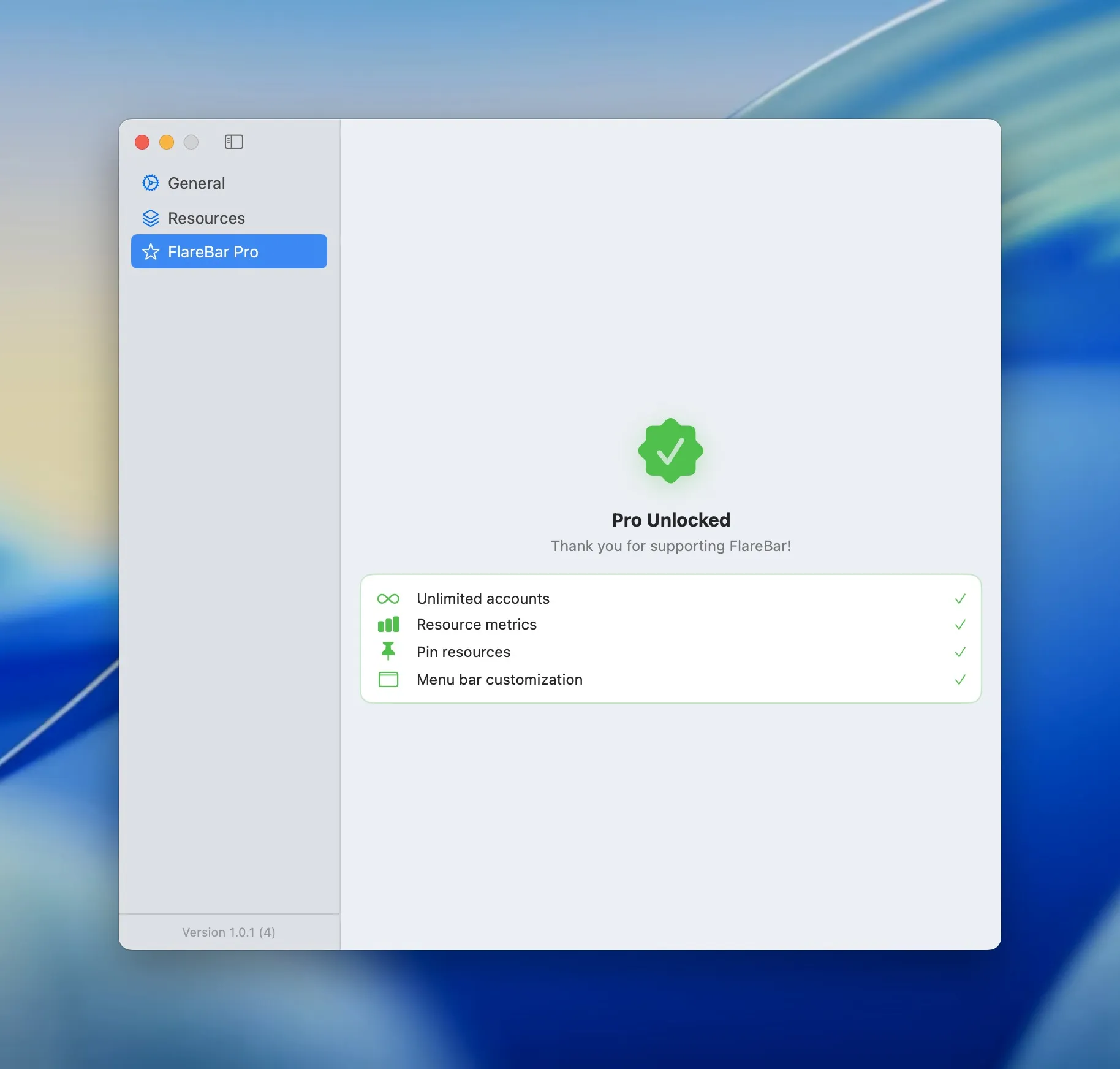The height and width of the screenshot is (1069, 1120).
Task: Minimize the window with the yellow button
Action: pyautogui.click(x=167, y=142)
